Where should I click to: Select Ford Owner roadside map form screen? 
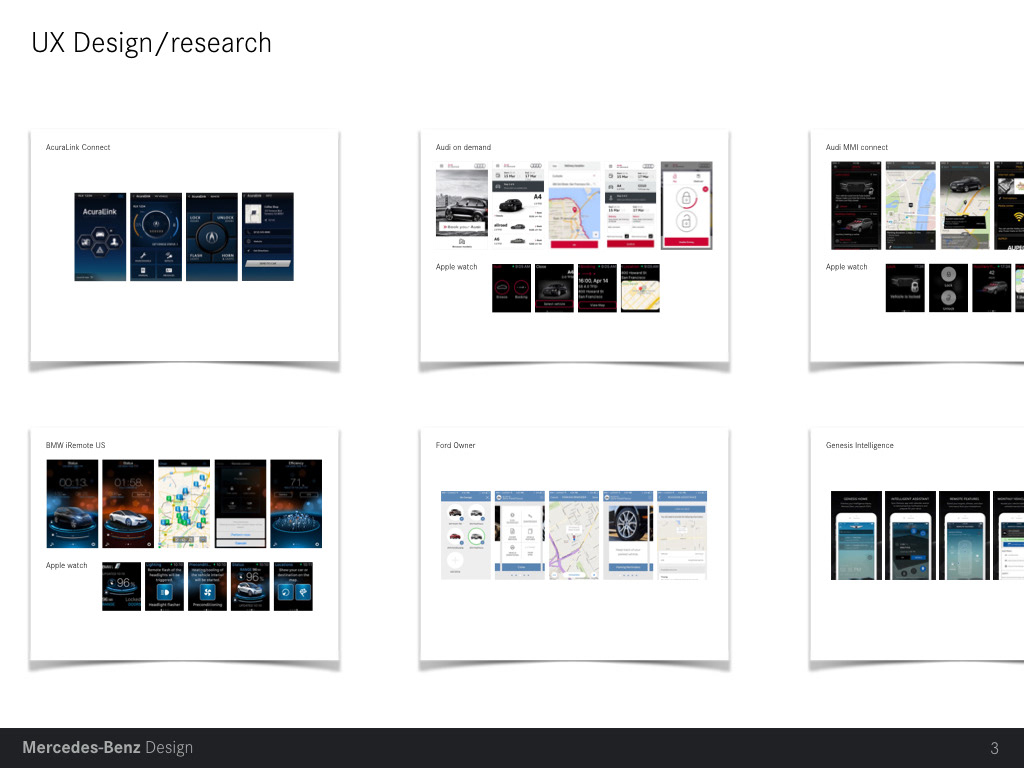[x=682, y=535]
